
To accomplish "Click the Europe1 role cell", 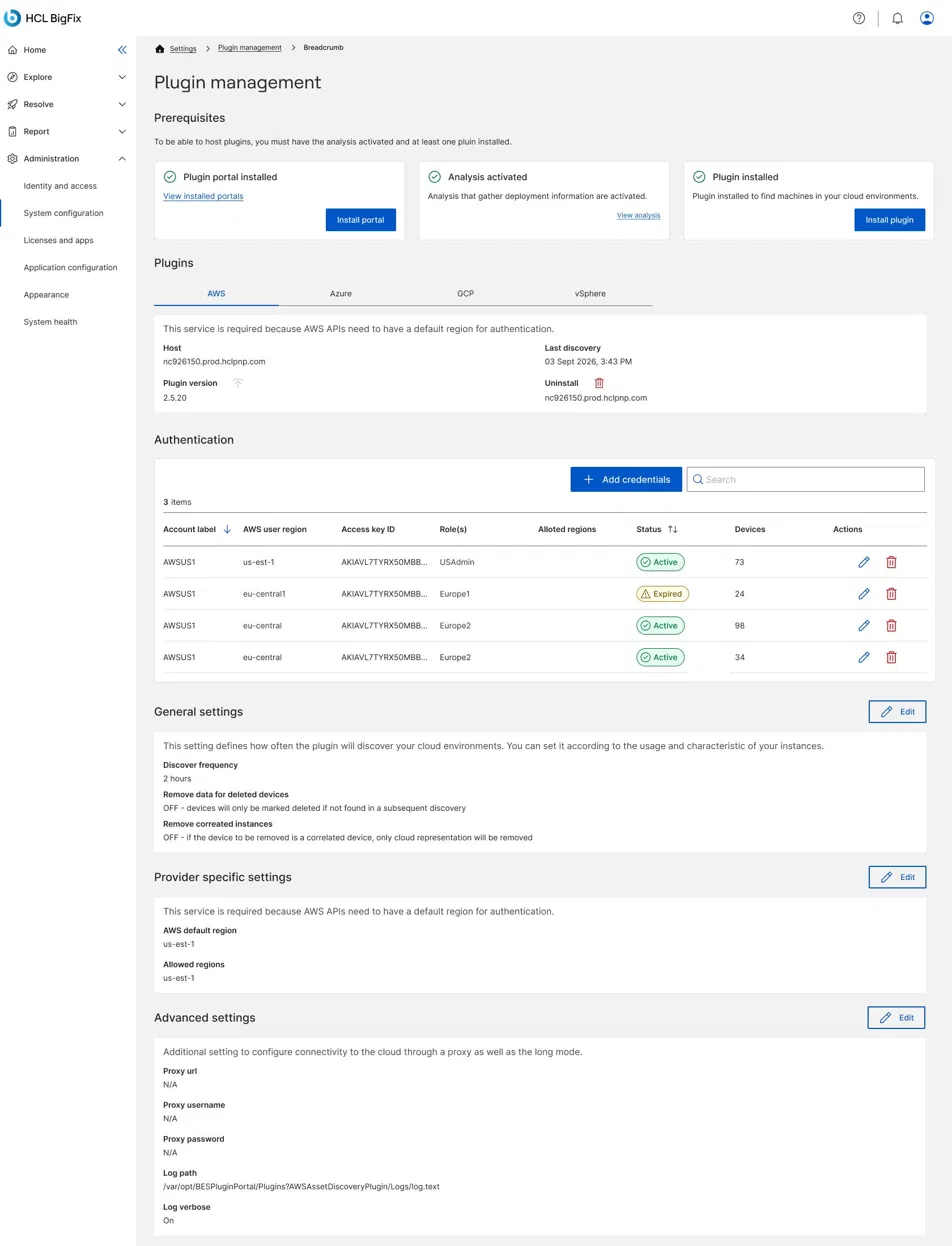I will (454, 594).
